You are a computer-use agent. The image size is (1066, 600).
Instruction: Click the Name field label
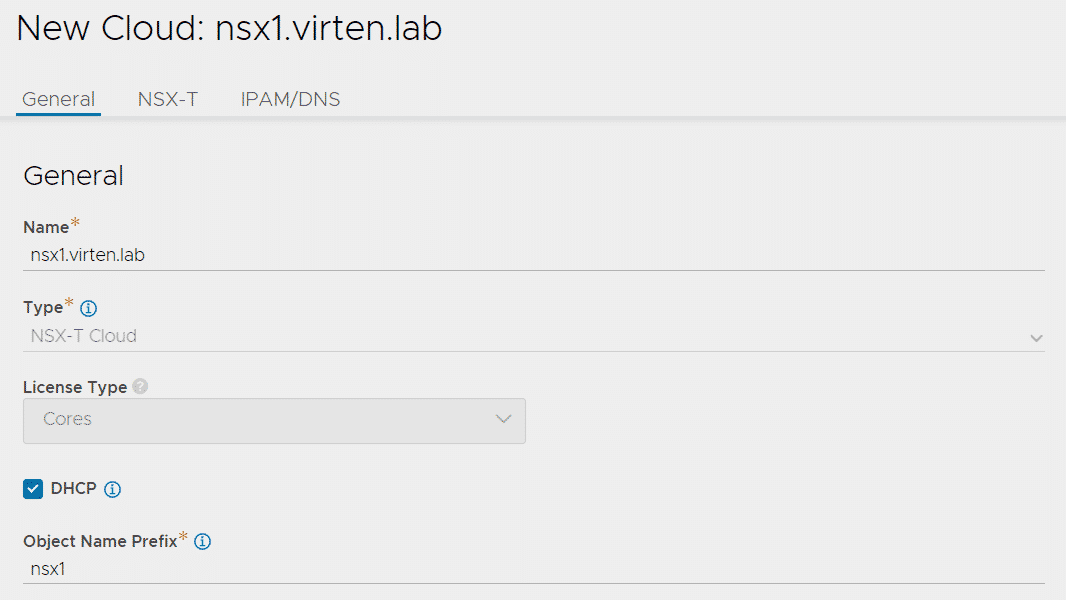coord(46,227)
